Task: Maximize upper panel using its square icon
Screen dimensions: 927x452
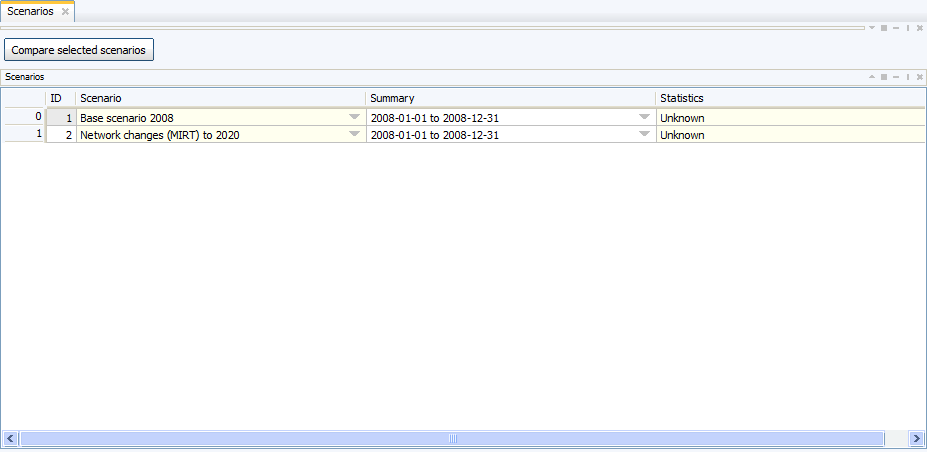Action: tap(884, 28)
